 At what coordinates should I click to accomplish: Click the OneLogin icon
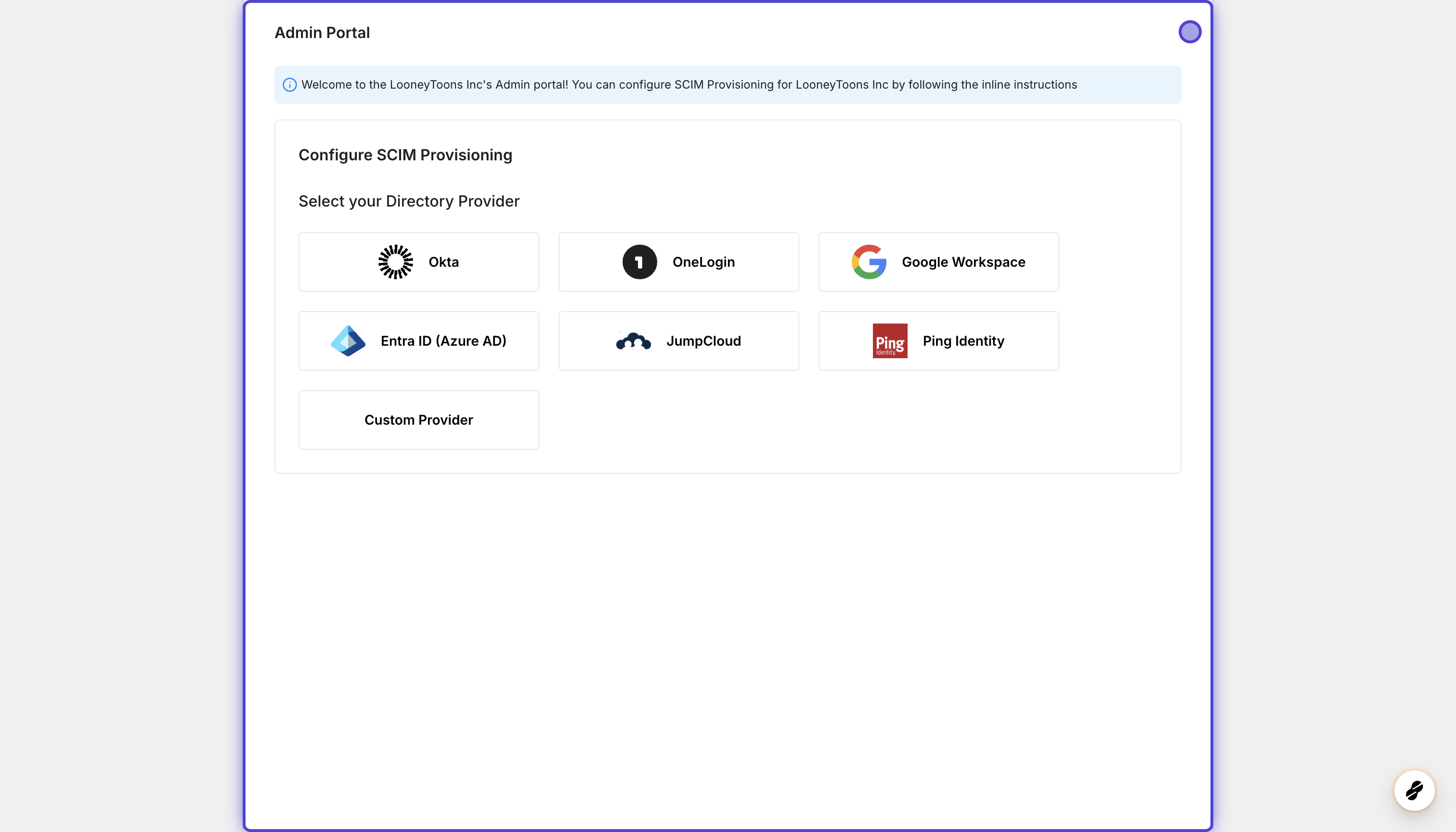[639, 262]
